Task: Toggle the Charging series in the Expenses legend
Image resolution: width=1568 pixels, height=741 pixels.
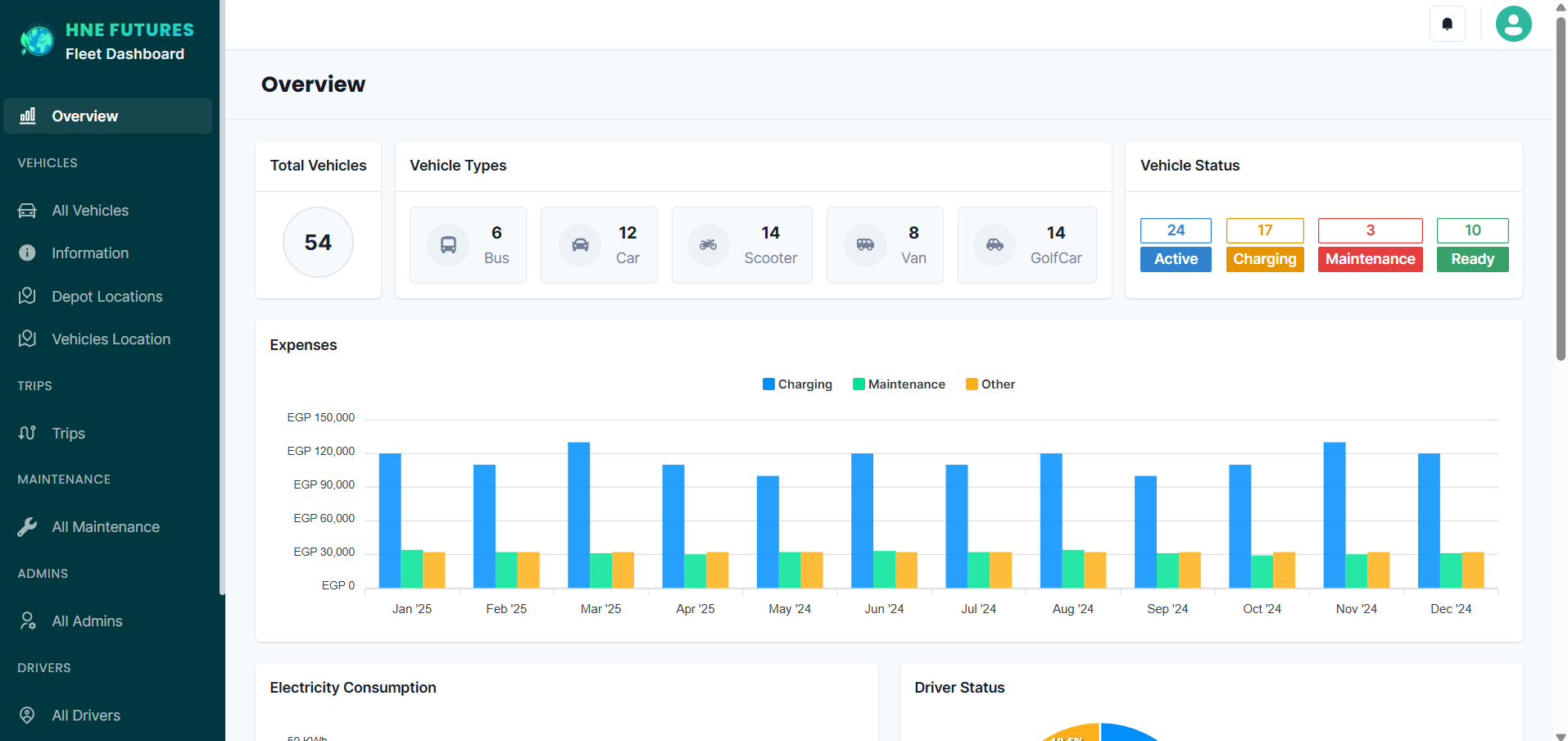Action: pos(796,384)
